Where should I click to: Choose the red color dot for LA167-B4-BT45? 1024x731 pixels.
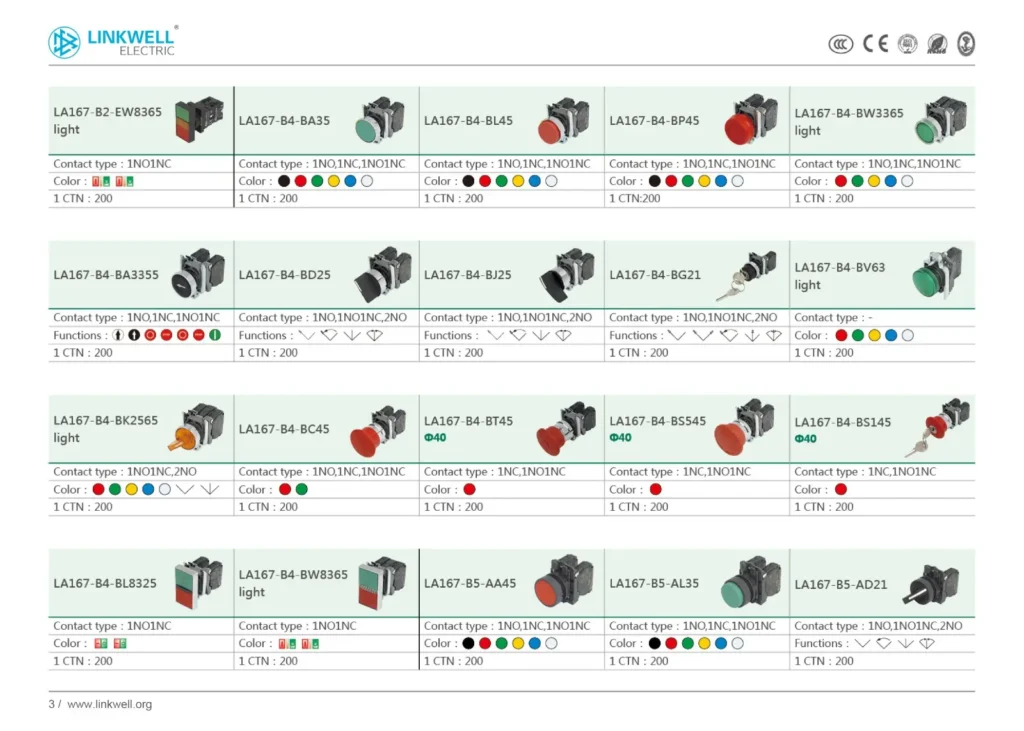coord(470,489)
